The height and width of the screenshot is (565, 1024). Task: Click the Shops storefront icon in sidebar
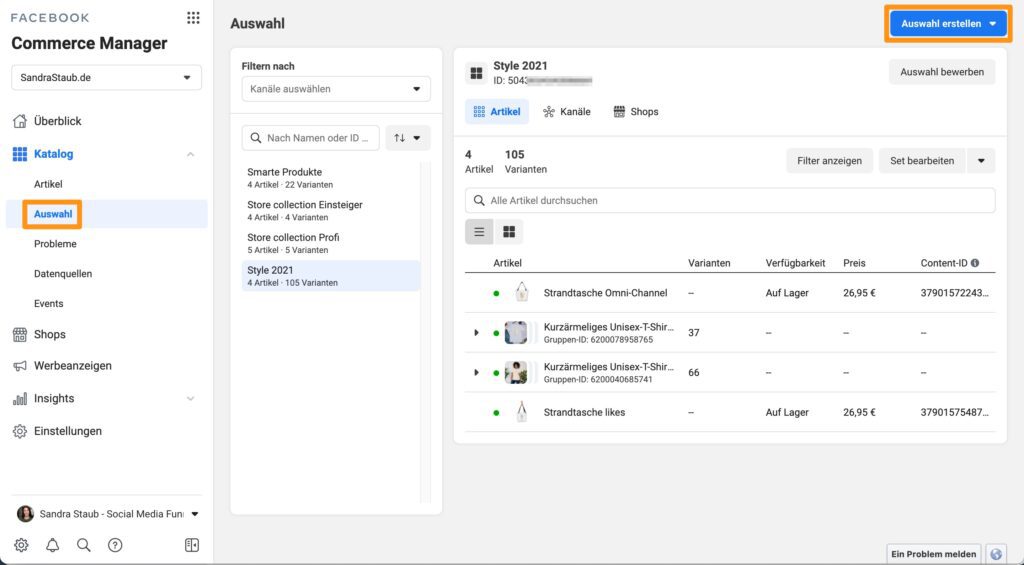pos(20,334)
